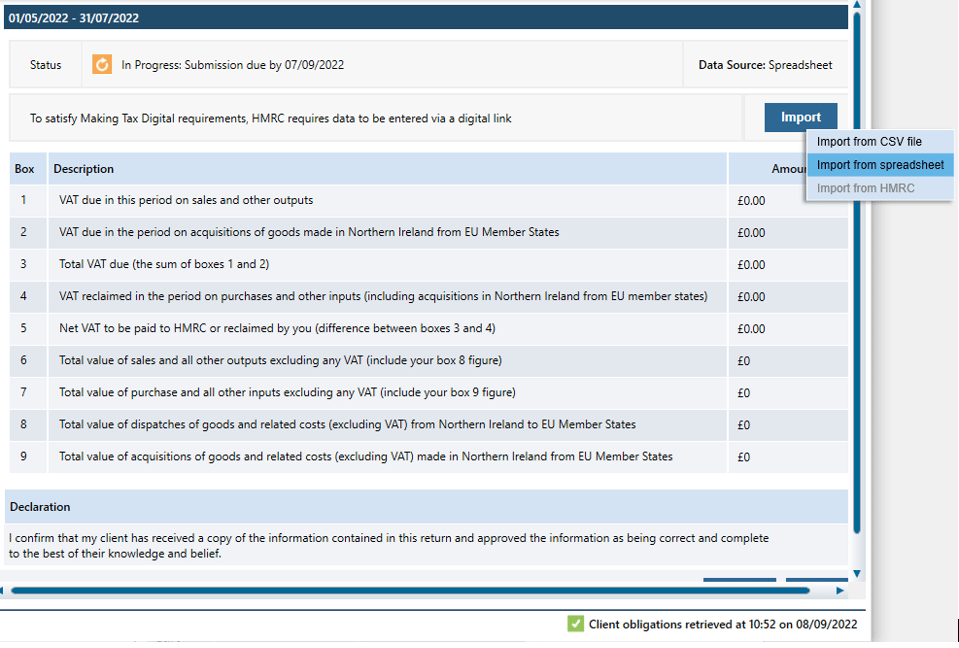Click the horizontal scrollbar left arrow
The height and width of the screenshot is (648, 959).
coord(4,591)
